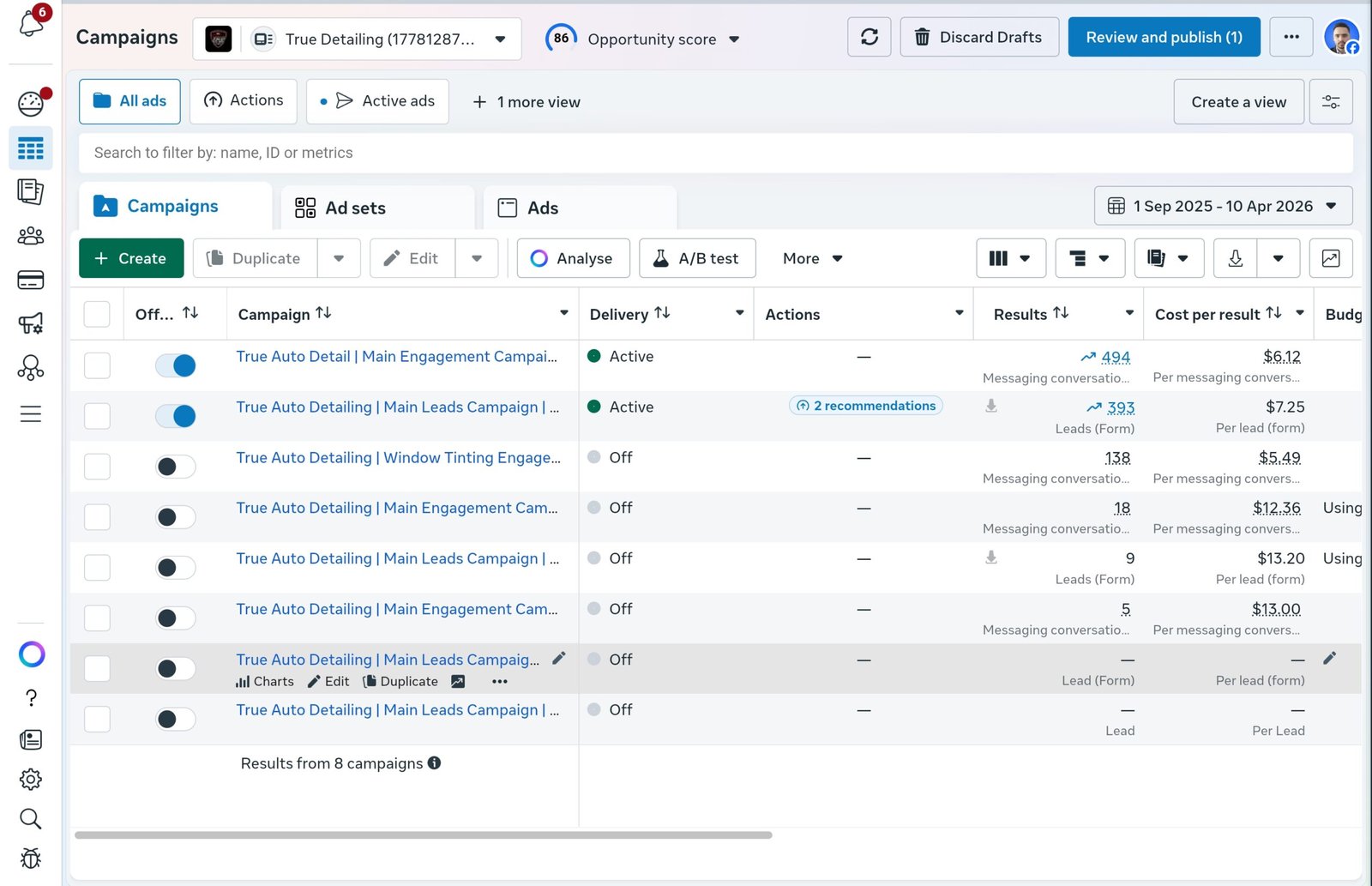Open the help question mark icon
1372x886 pixels.
click(x=31, y=698)
